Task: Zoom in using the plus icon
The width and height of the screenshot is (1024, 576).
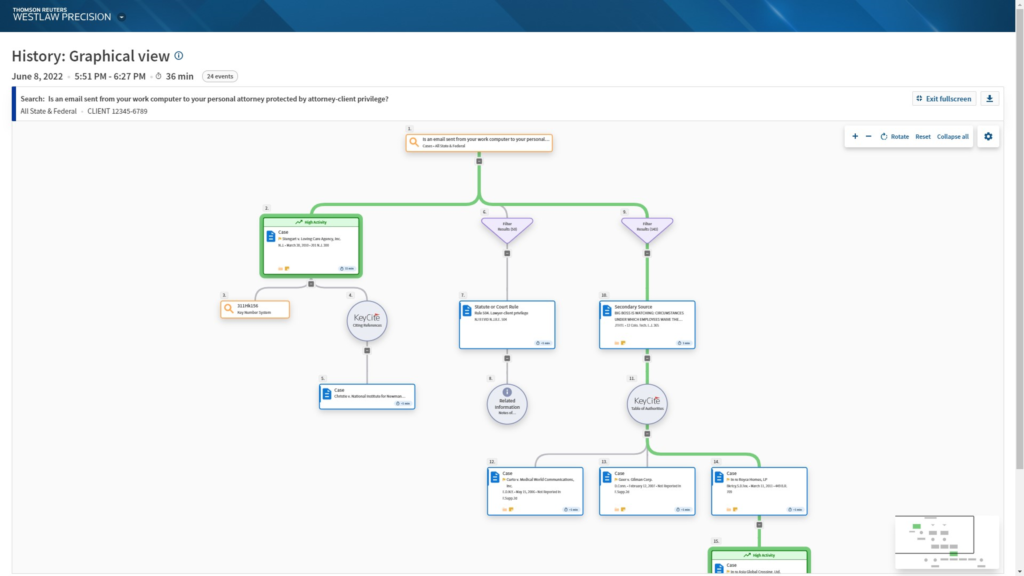Action: point(854,136)
